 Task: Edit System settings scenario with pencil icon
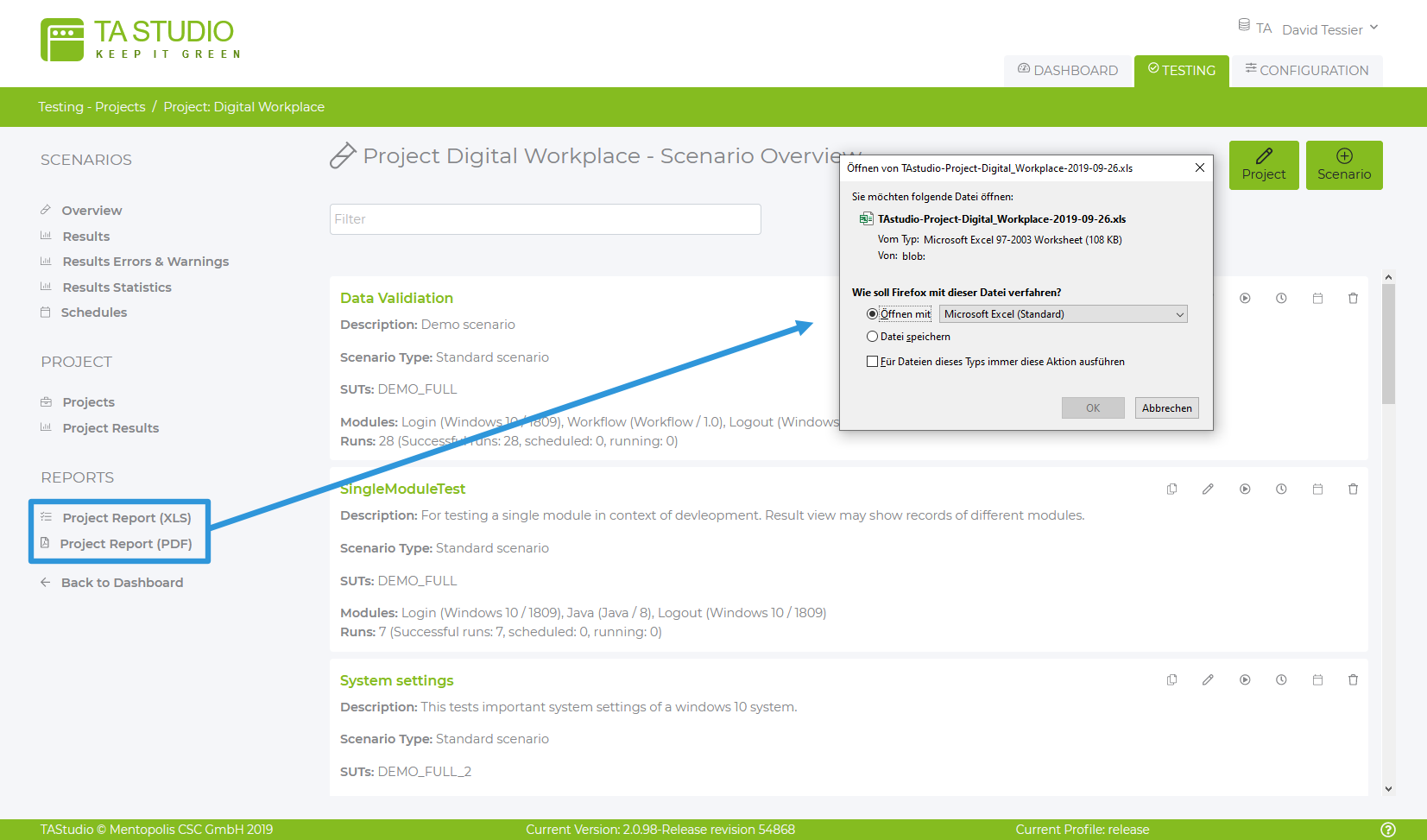(1208, 680)
